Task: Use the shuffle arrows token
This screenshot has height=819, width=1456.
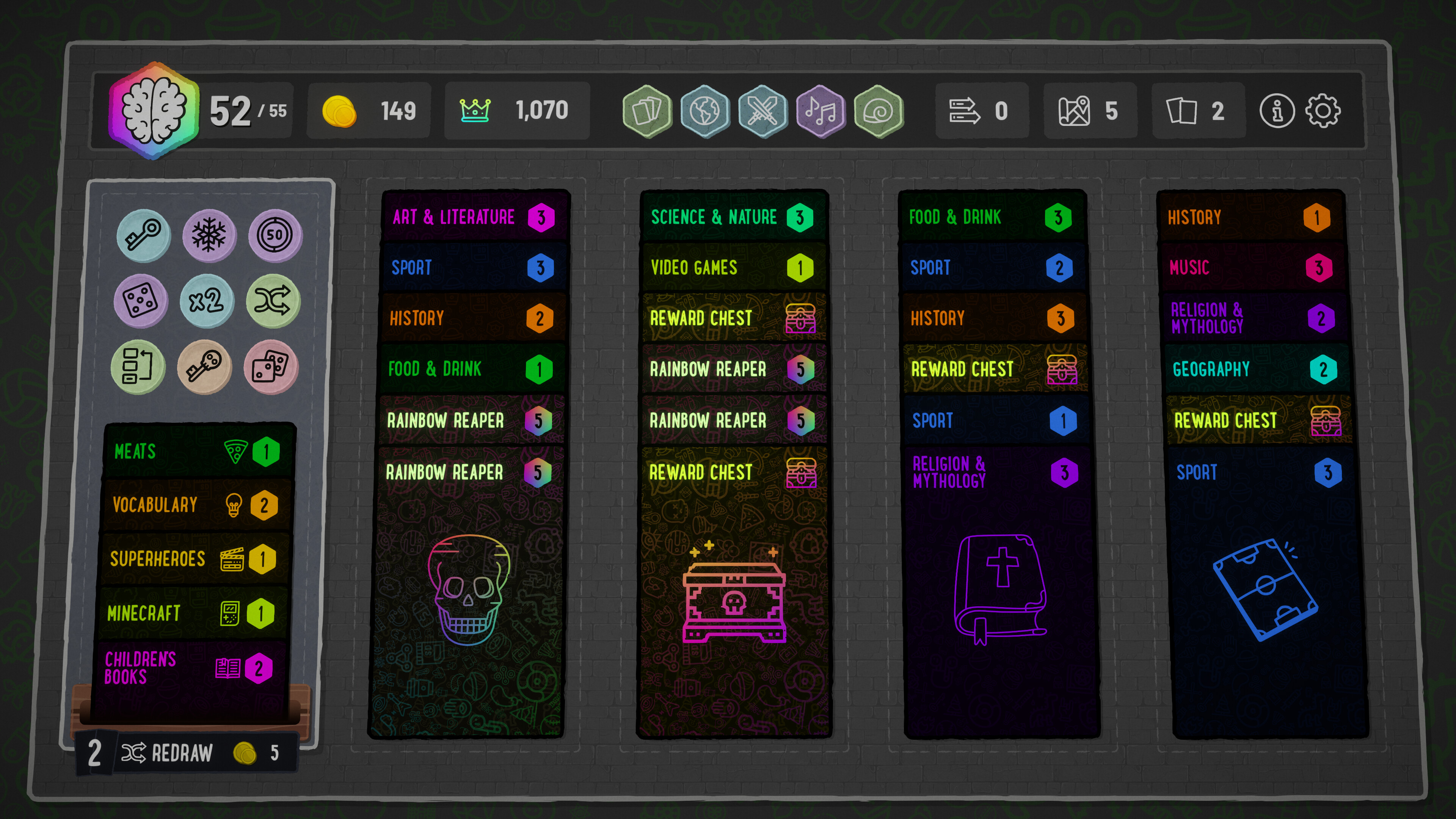Action: 273,301
